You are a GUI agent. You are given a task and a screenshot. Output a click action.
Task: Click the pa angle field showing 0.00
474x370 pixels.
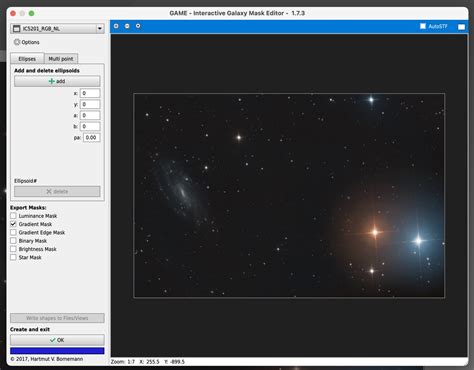pos(91,137)
